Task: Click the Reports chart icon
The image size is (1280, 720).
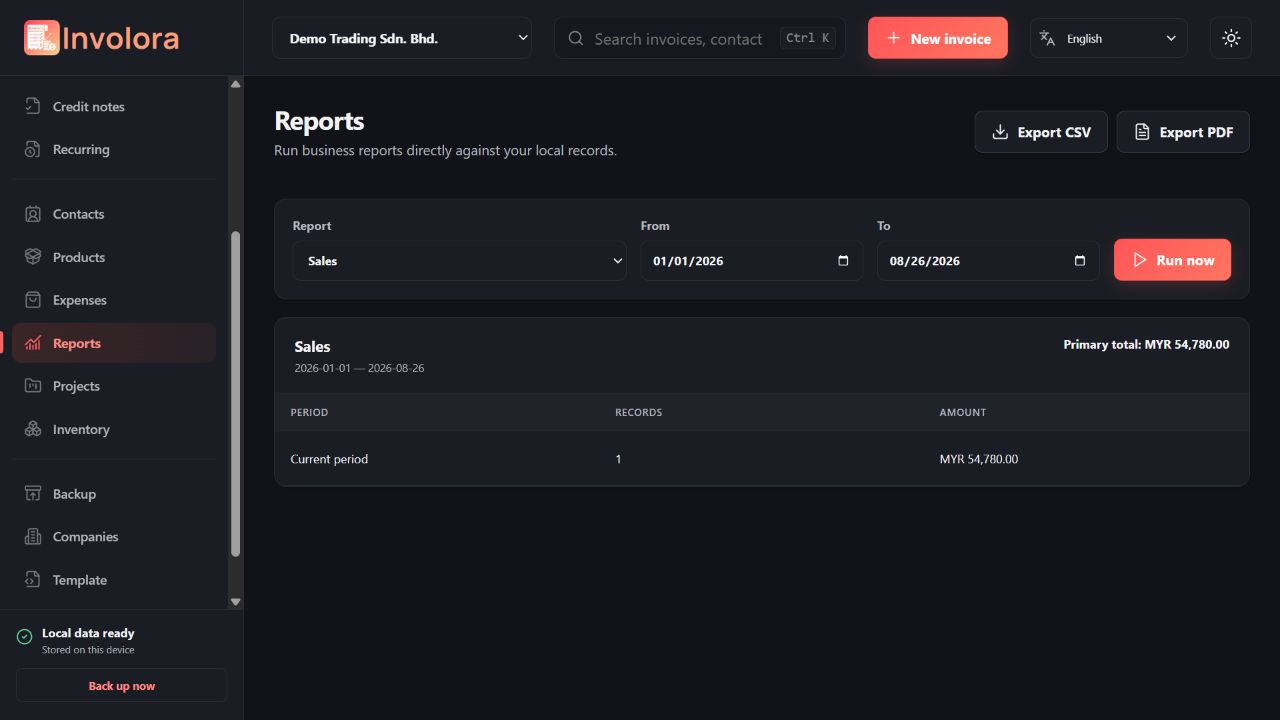Action: click(33, 343)
